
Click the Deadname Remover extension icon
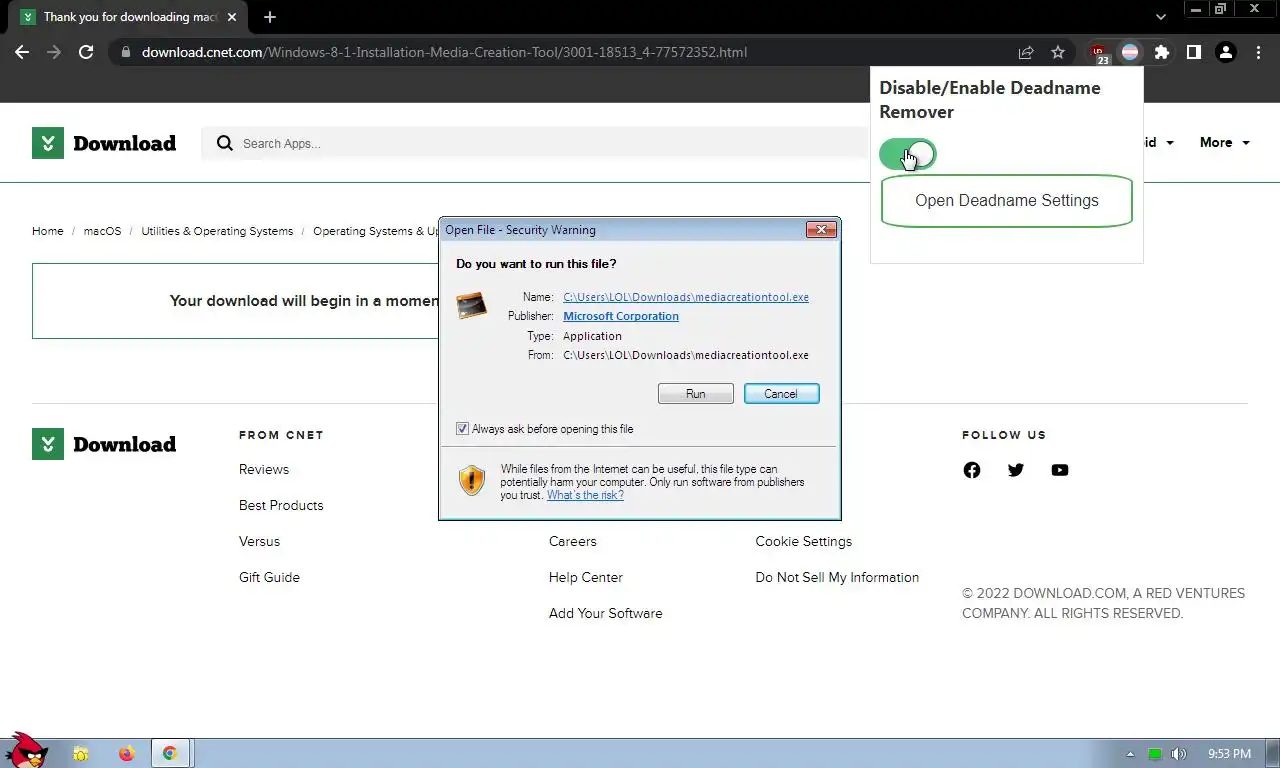1130,52
